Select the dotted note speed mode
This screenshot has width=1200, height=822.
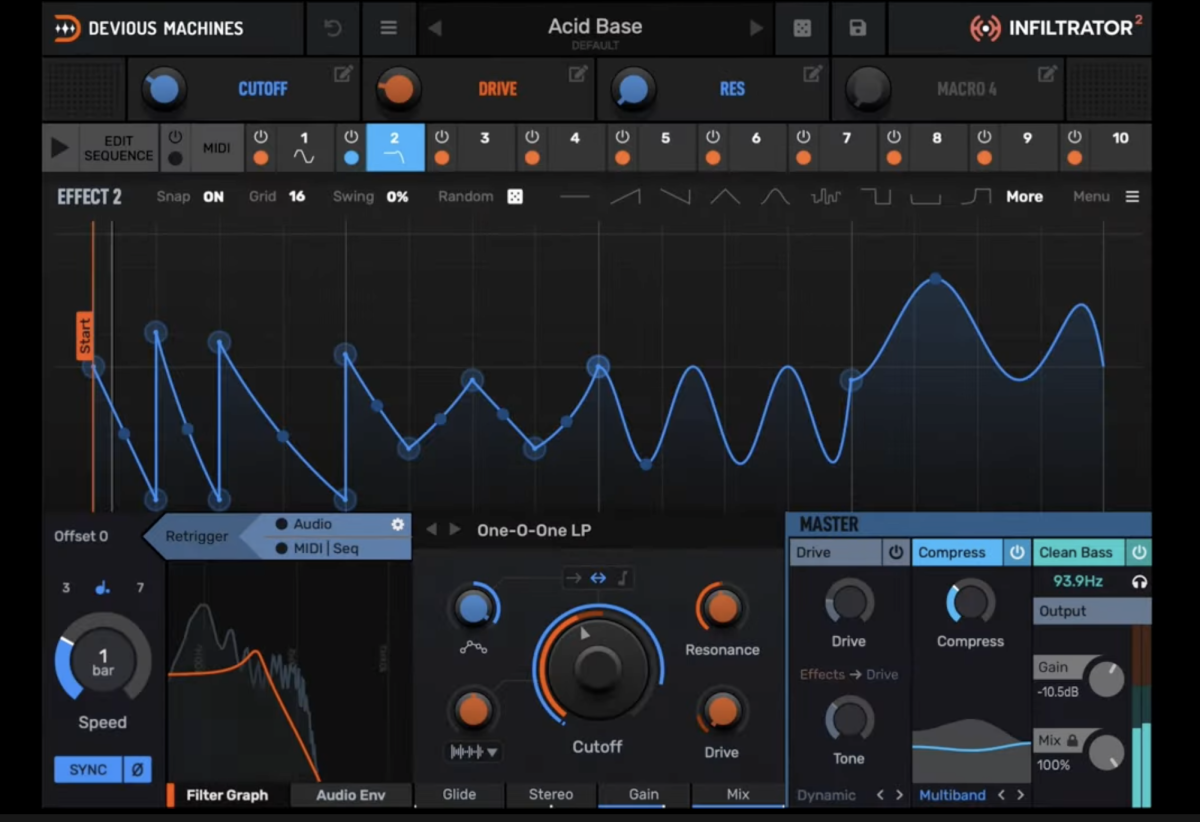click(x=102, y=588)
